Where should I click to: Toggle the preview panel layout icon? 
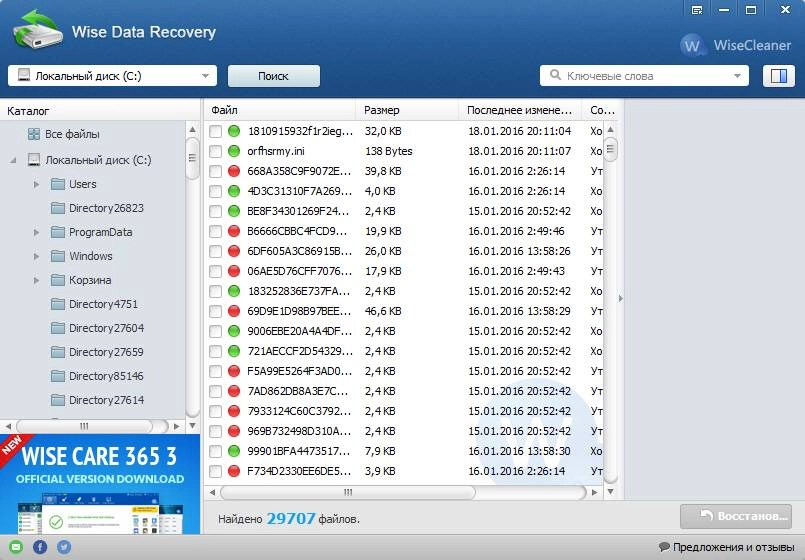pos(778,76)
